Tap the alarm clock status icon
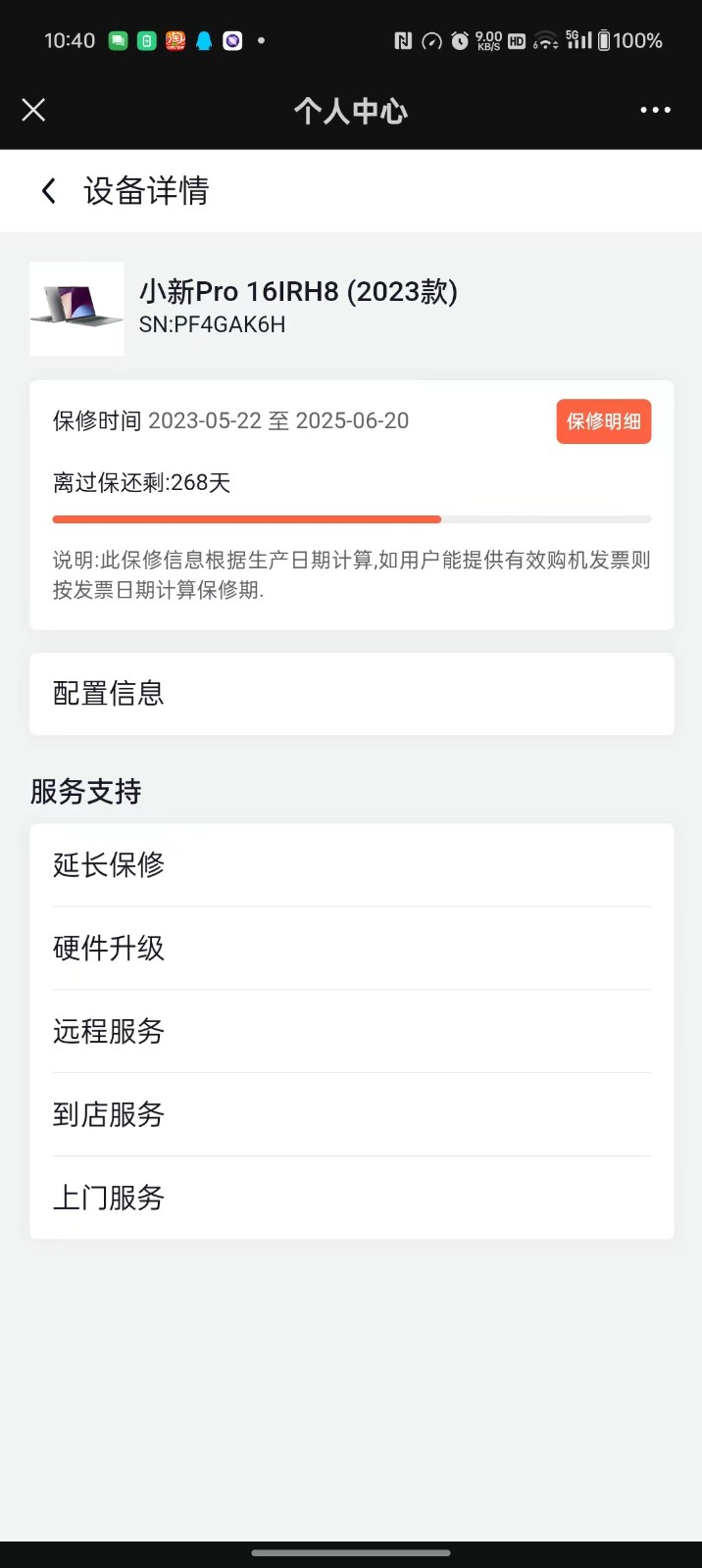The height and width of the screenshot is (1568, 702). [460, 40]
